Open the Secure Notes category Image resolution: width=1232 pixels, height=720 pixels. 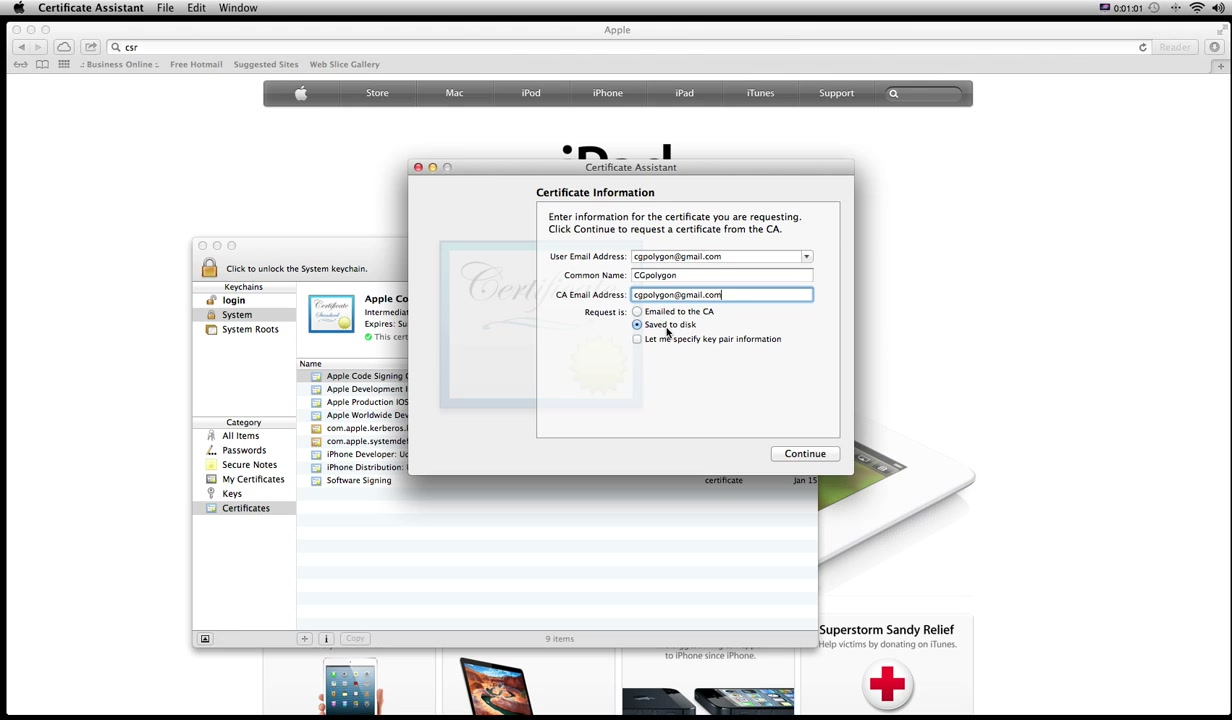point(249,465)
